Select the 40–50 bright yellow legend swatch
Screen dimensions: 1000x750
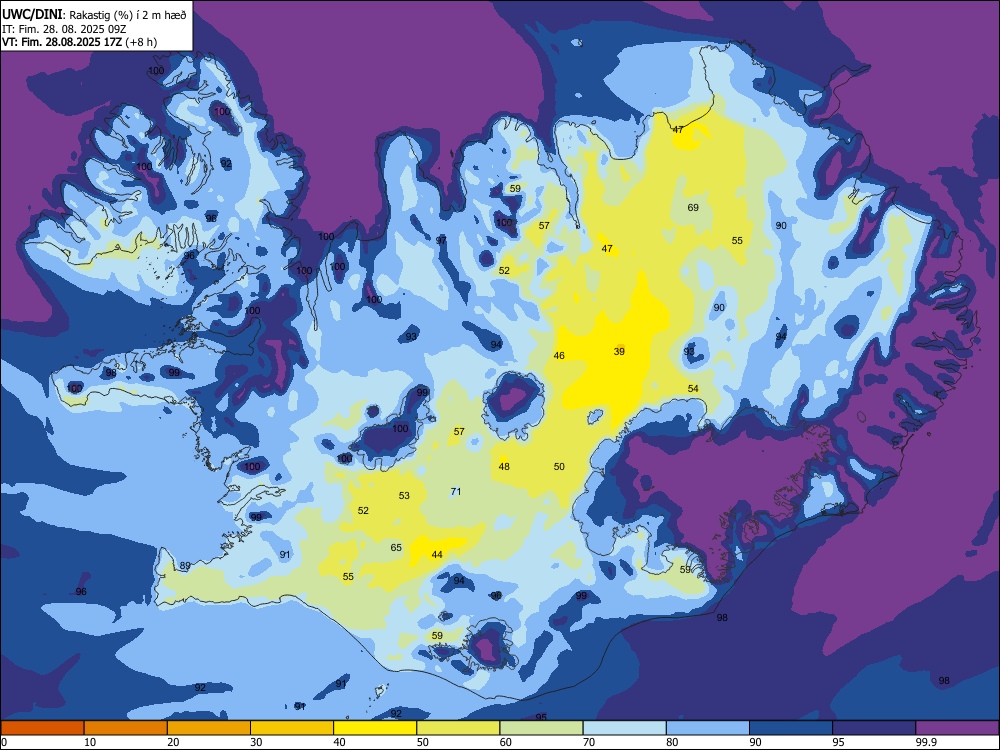375,728
